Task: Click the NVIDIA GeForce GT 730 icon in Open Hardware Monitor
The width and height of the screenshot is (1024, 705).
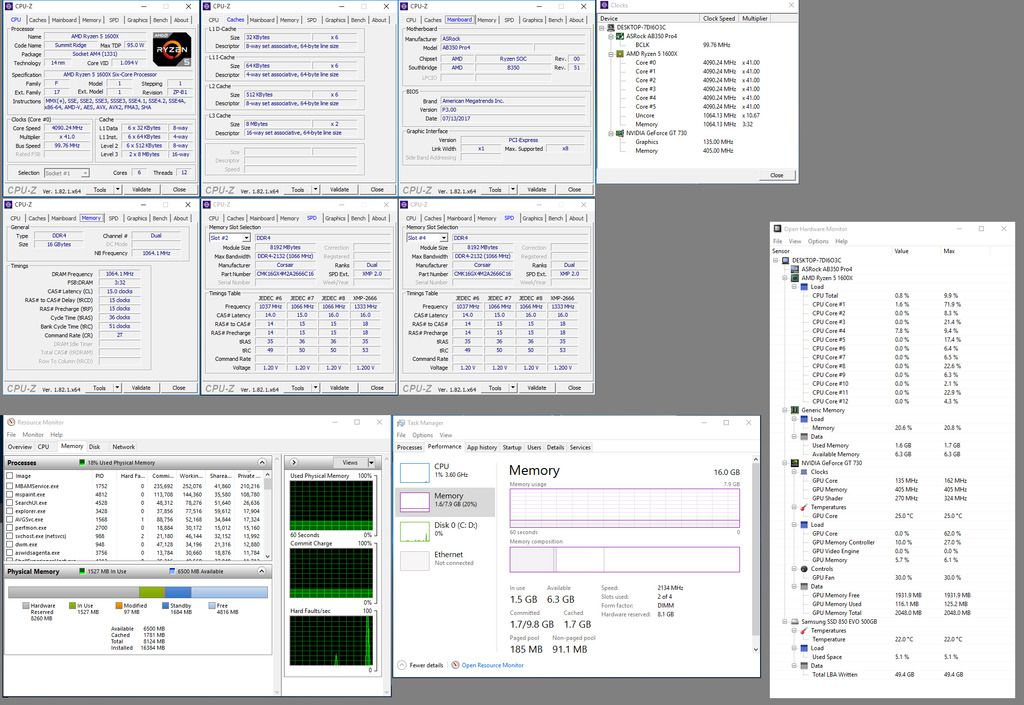Action: pos(795,463)
